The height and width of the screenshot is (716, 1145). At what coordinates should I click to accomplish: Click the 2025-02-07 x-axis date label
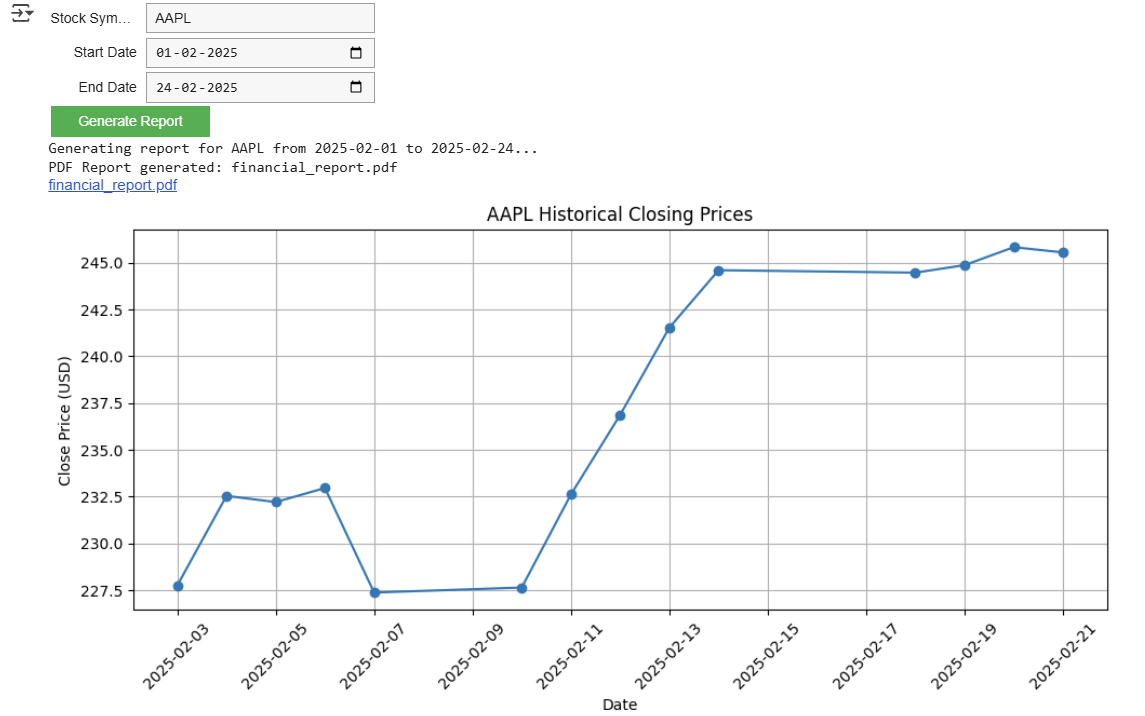point(372,656)
